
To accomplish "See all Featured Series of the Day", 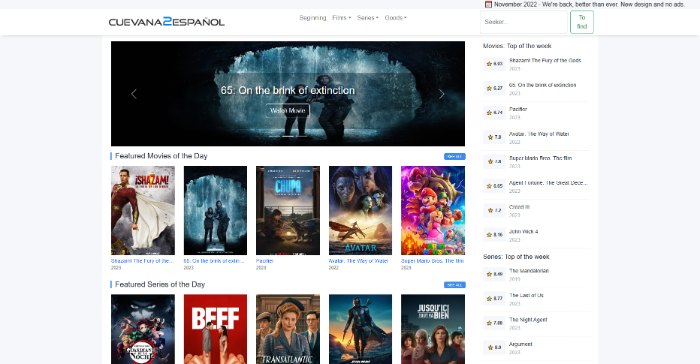I will coord(454,285).
